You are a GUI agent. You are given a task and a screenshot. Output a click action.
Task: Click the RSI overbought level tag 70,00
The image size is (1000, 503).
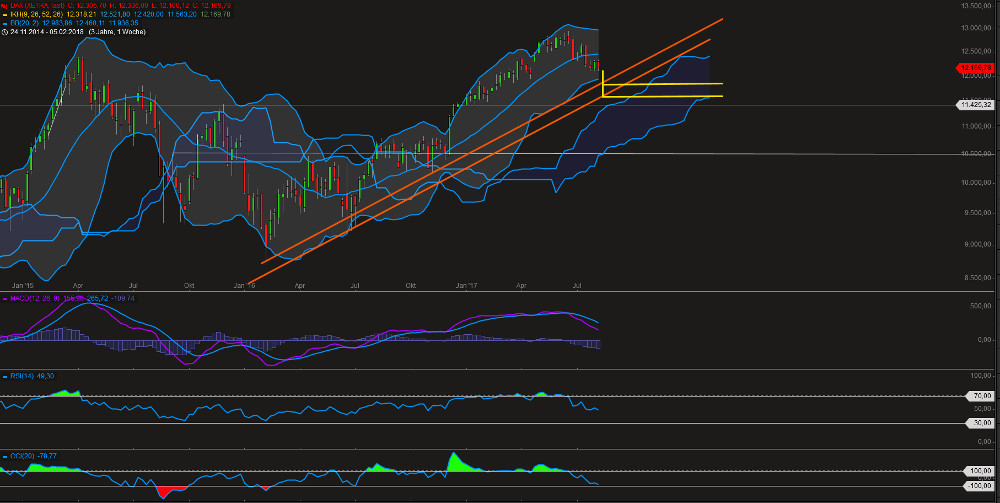coord(982,396)
